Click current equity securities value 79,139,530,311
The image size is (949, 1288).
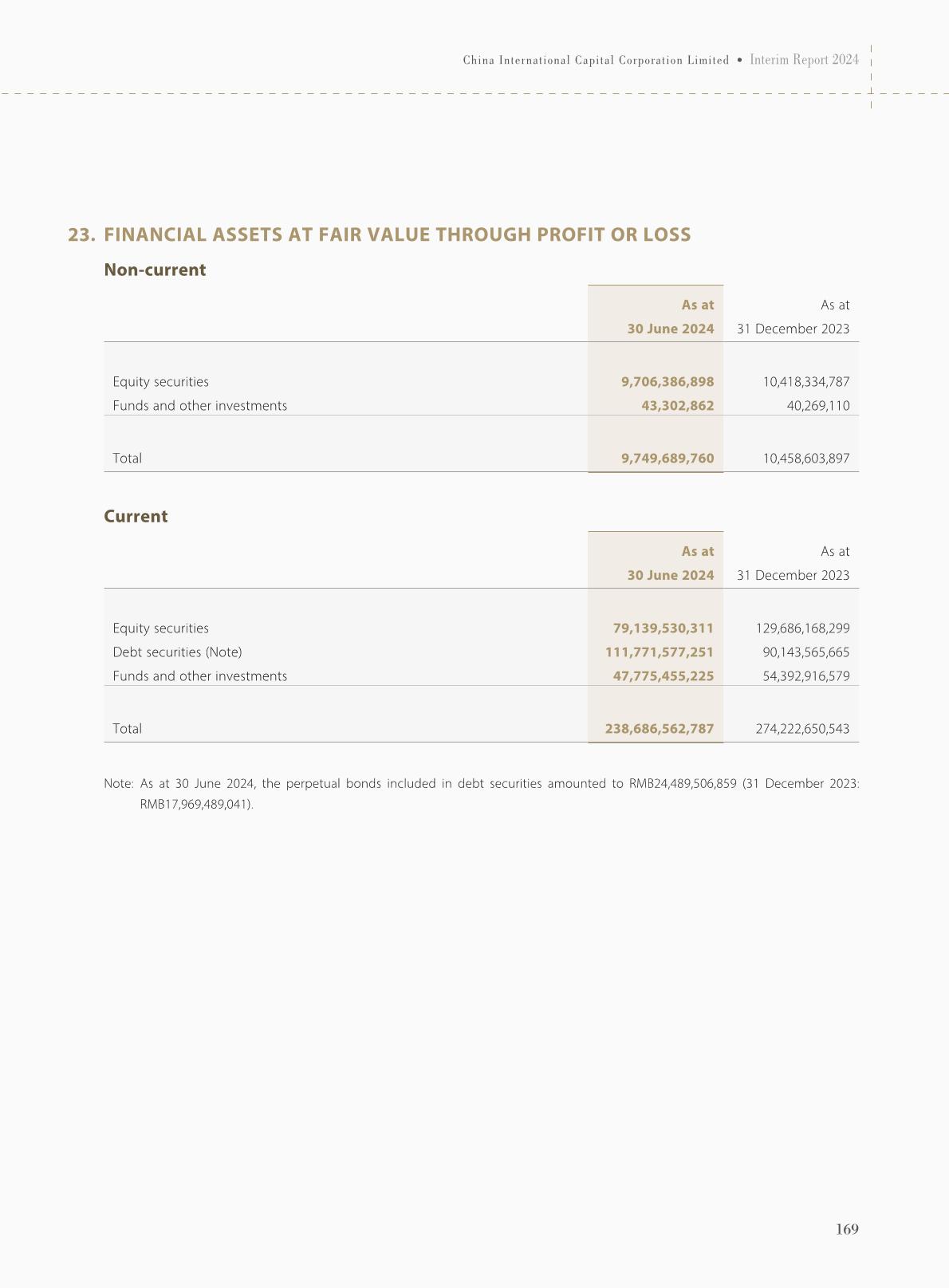[x=663, y=628]
